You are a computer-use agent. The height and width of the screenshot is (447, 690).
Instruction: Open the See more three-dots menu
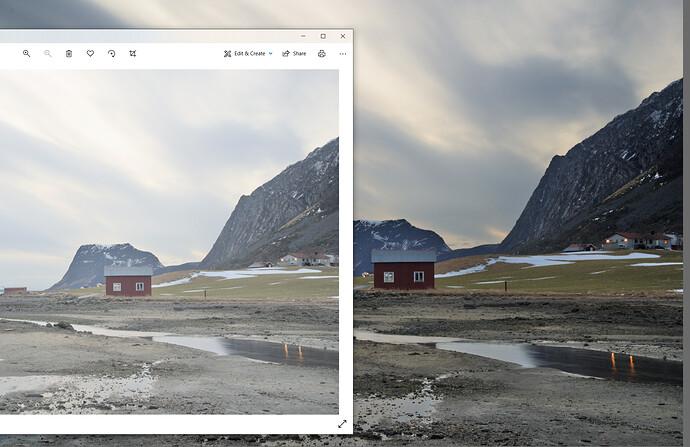click(343, 54)
